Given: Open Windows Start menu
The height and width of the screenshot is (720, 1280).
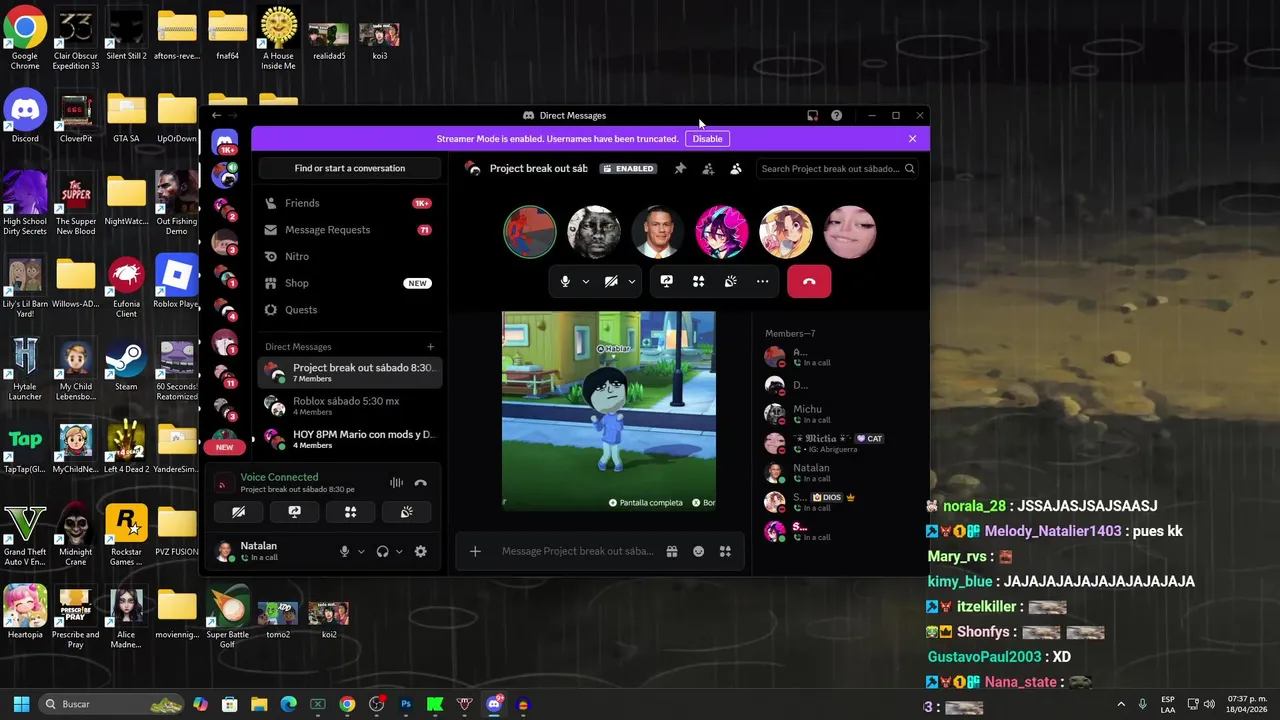Looking at the screenshot, I should click(x=21, y=704).
